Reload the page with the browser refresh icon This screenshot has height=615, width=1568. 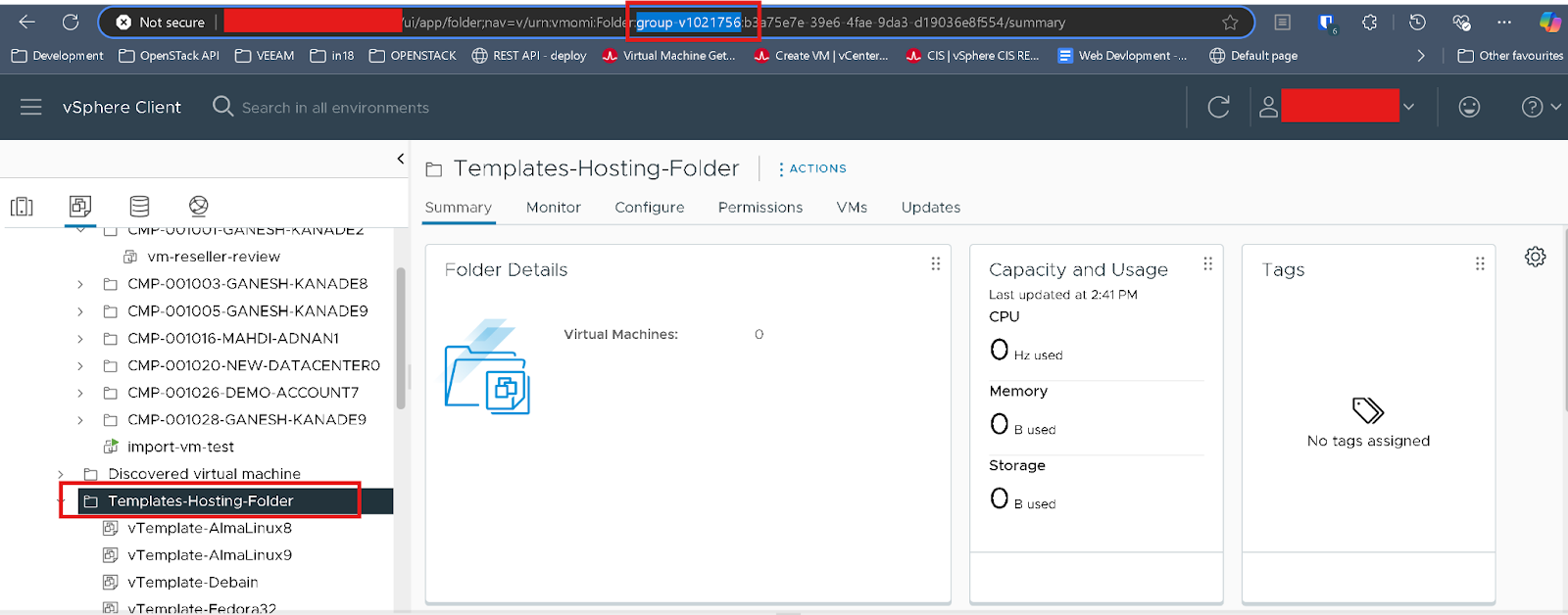click(x=71, y=22)
